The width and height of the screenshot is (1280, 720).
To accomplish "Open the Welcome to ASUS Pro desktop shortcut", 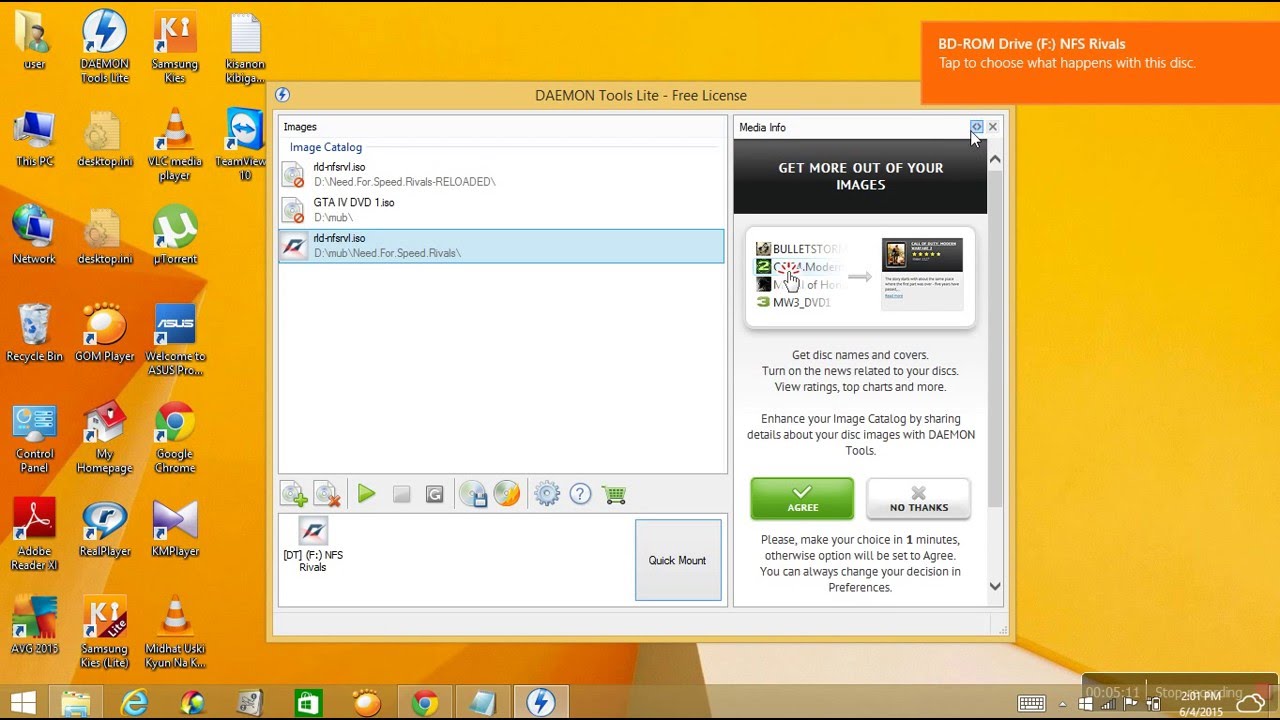I will 174,341.
